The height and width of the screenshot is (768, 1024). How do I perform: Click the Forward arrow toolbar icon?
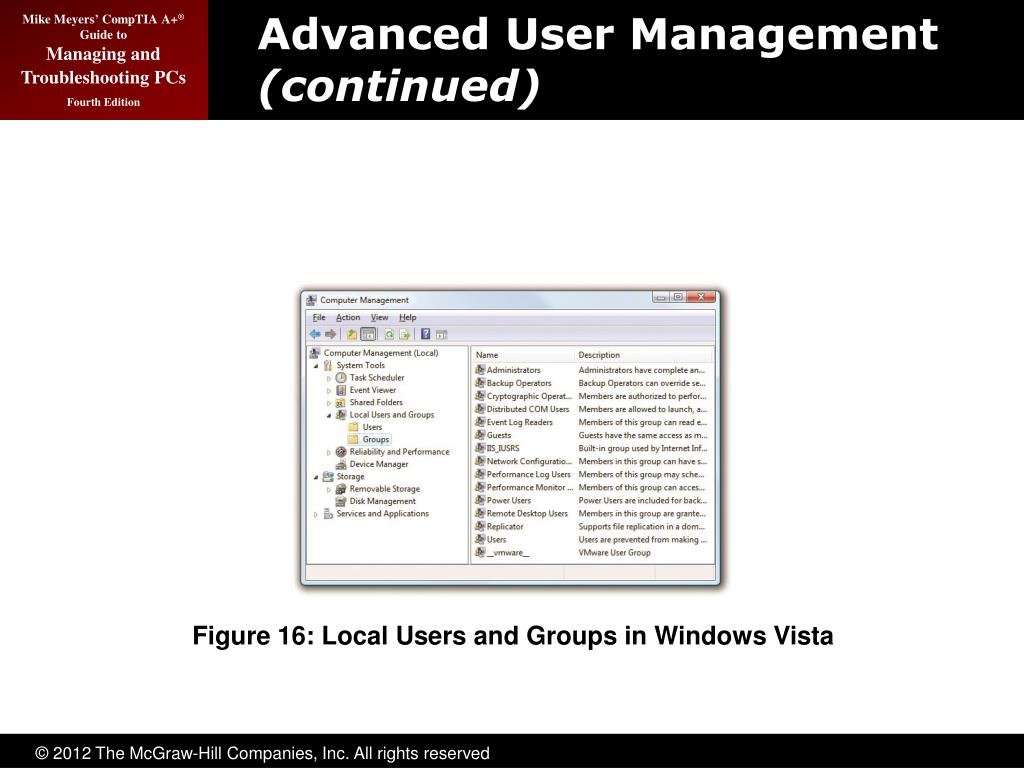coord(330,334)
